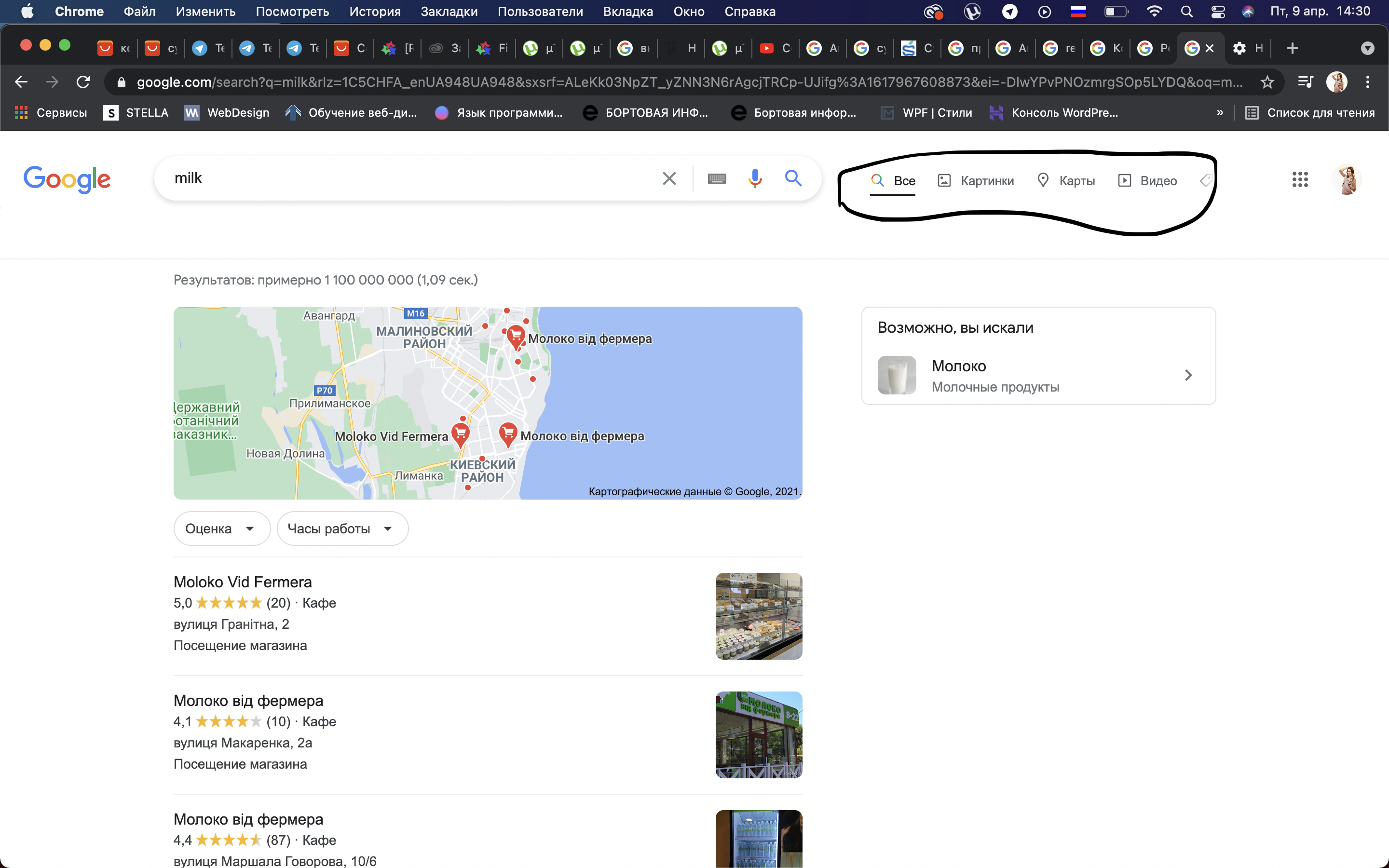Open Оценка rating filter dropdown
This screenshot has width=1389, height=868.
[221, 529]
